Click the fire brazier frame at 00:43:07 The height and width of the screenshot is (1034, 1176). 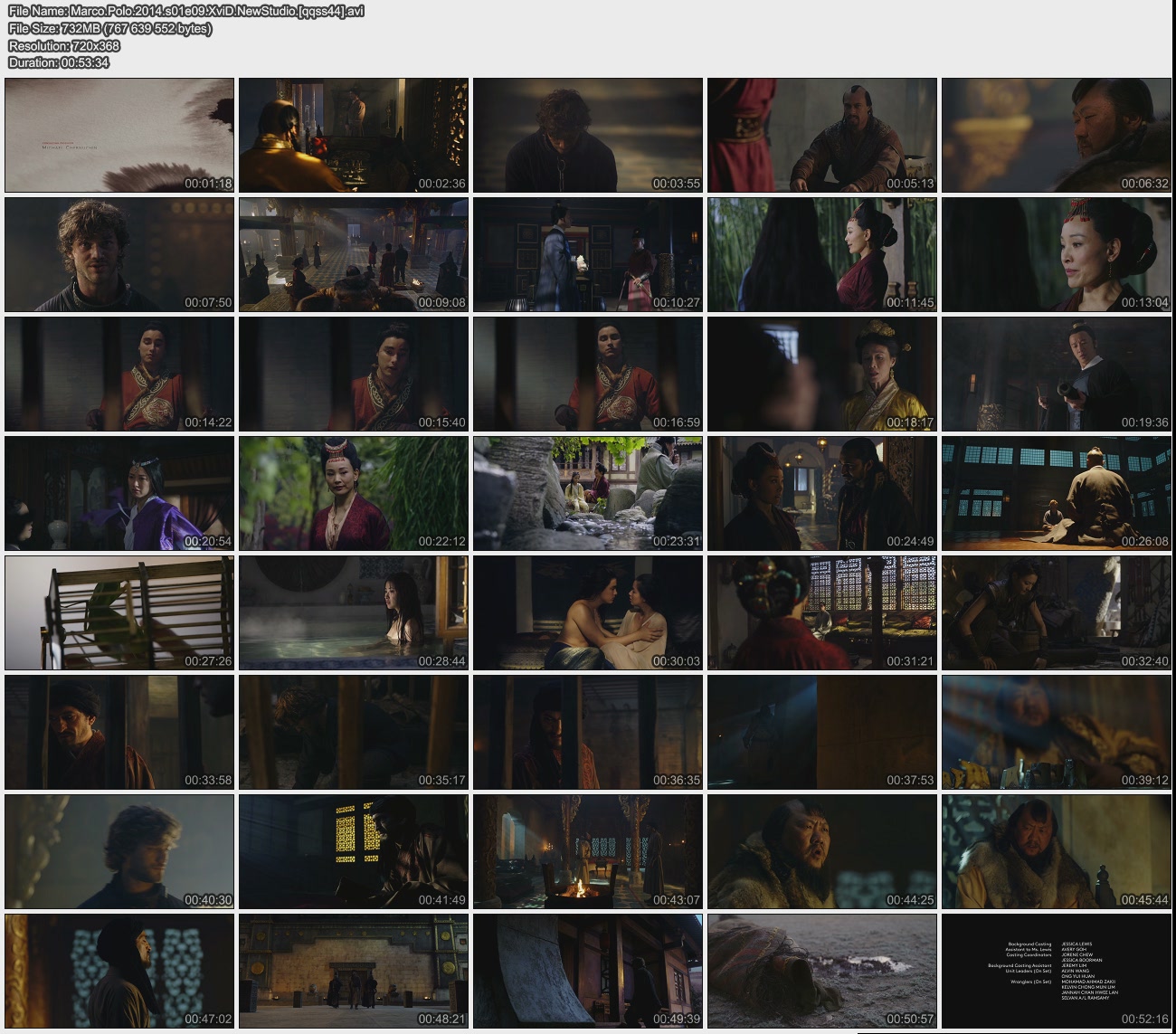pos(587,851)
